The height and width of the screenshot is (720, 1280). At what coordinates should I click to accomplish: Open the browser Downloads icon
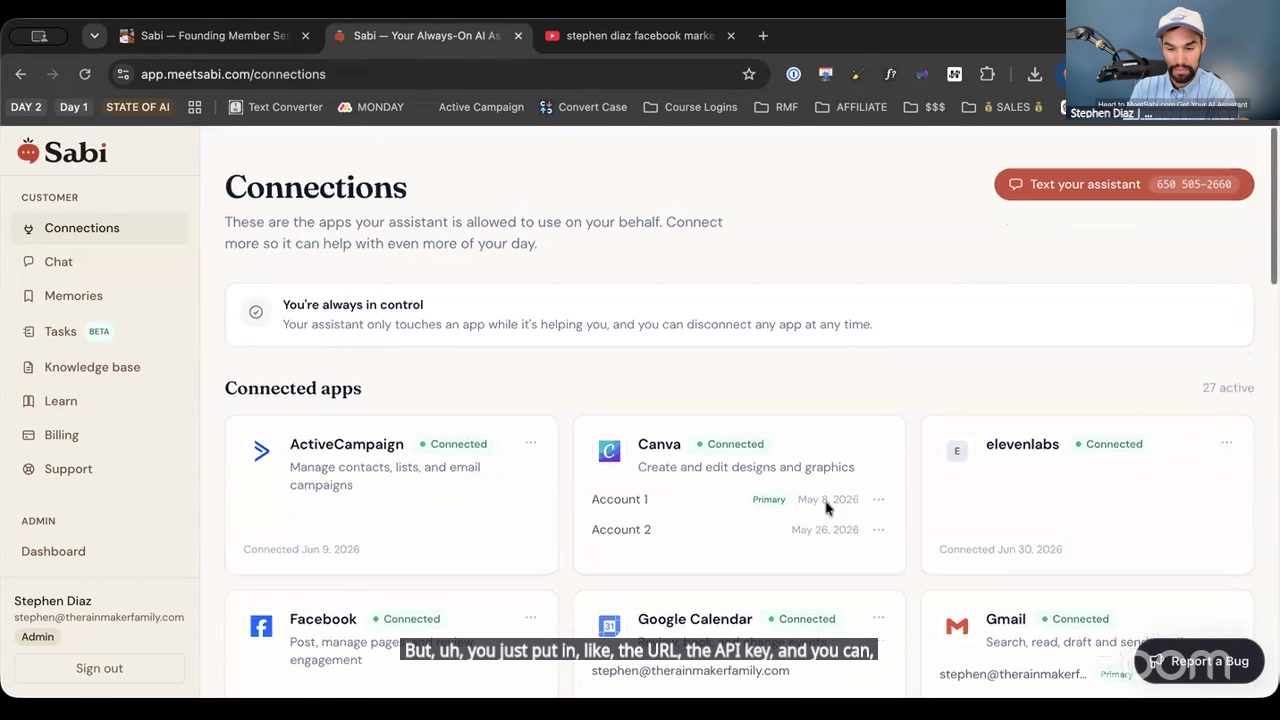click(1035, 74)
